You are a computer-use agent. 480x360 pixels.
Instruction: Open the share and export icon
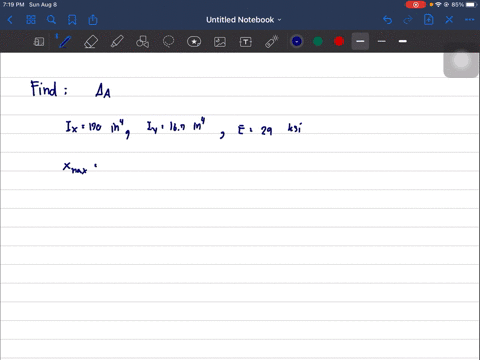coord(93,20)
